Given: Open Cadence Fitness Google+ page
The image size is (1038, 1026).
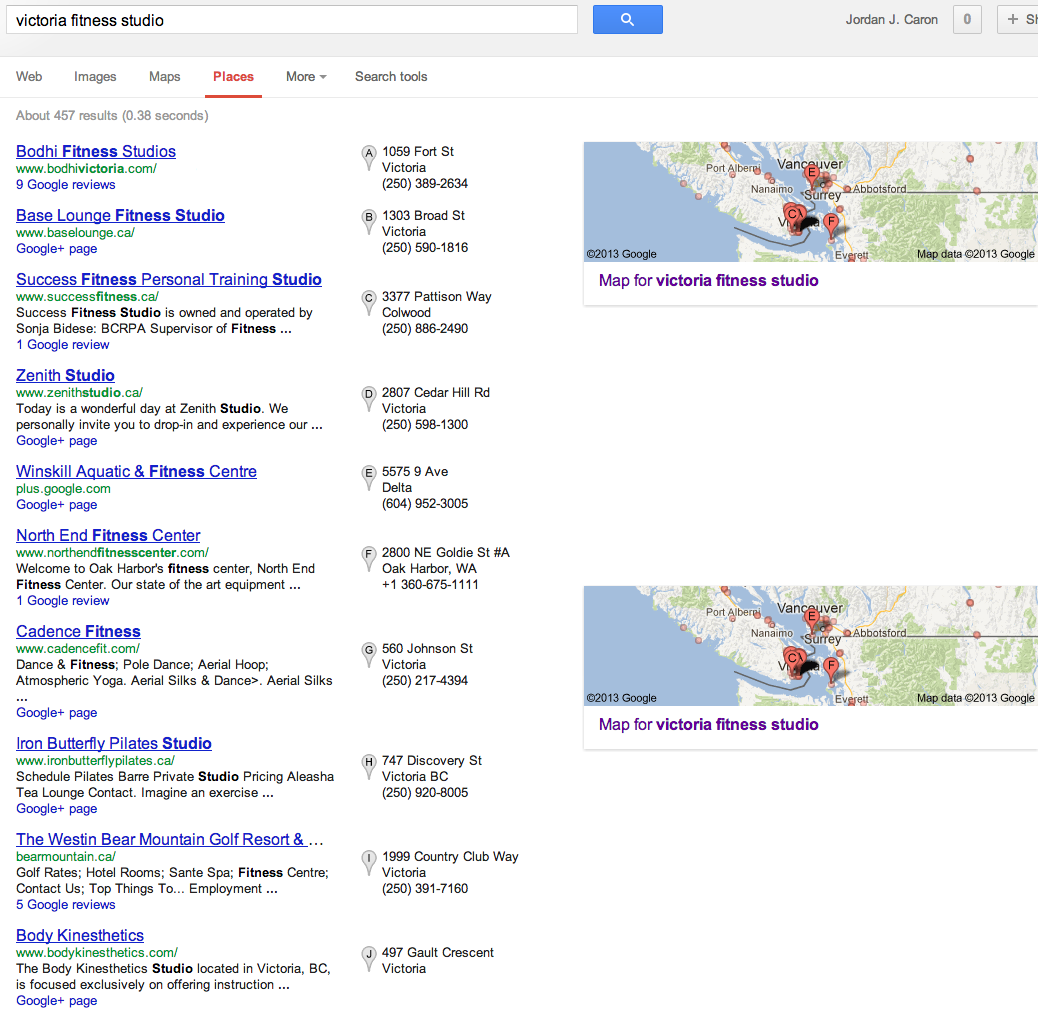Looking at the screenshot, I should point(56,713).
